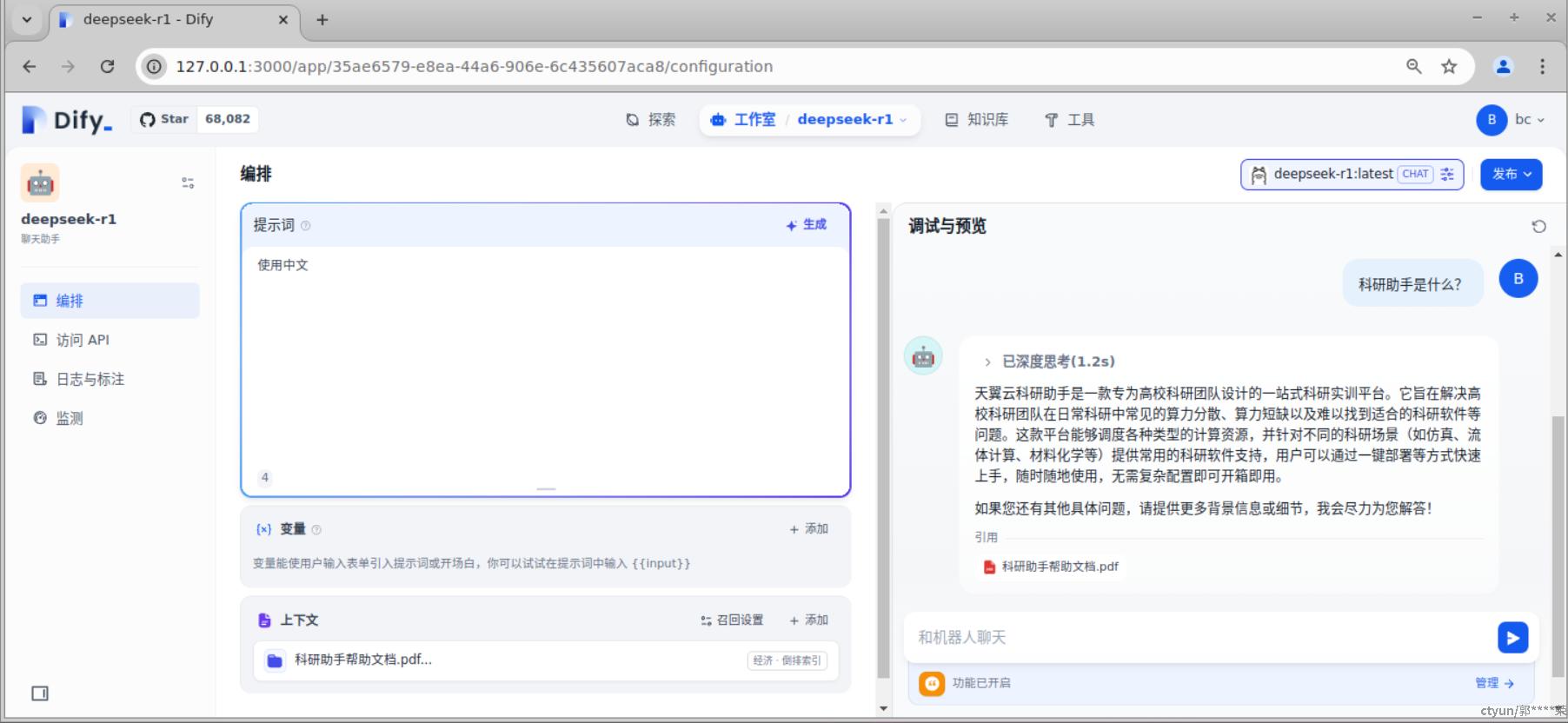The image size is (1568, 723).
Task: Click the app settings icon beside robot avatar
Action: [x=188, y=183]
